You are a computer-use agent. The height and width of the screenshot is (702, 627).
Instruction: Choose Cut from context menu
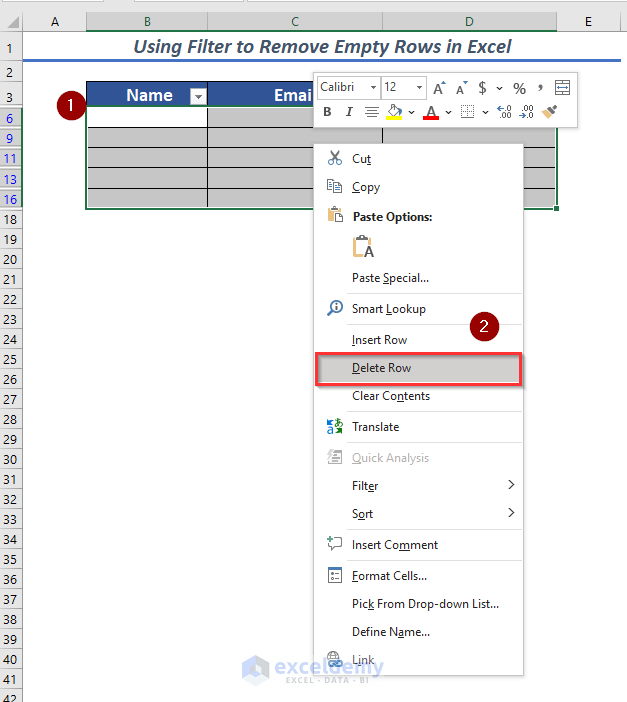tap(418, 158)
